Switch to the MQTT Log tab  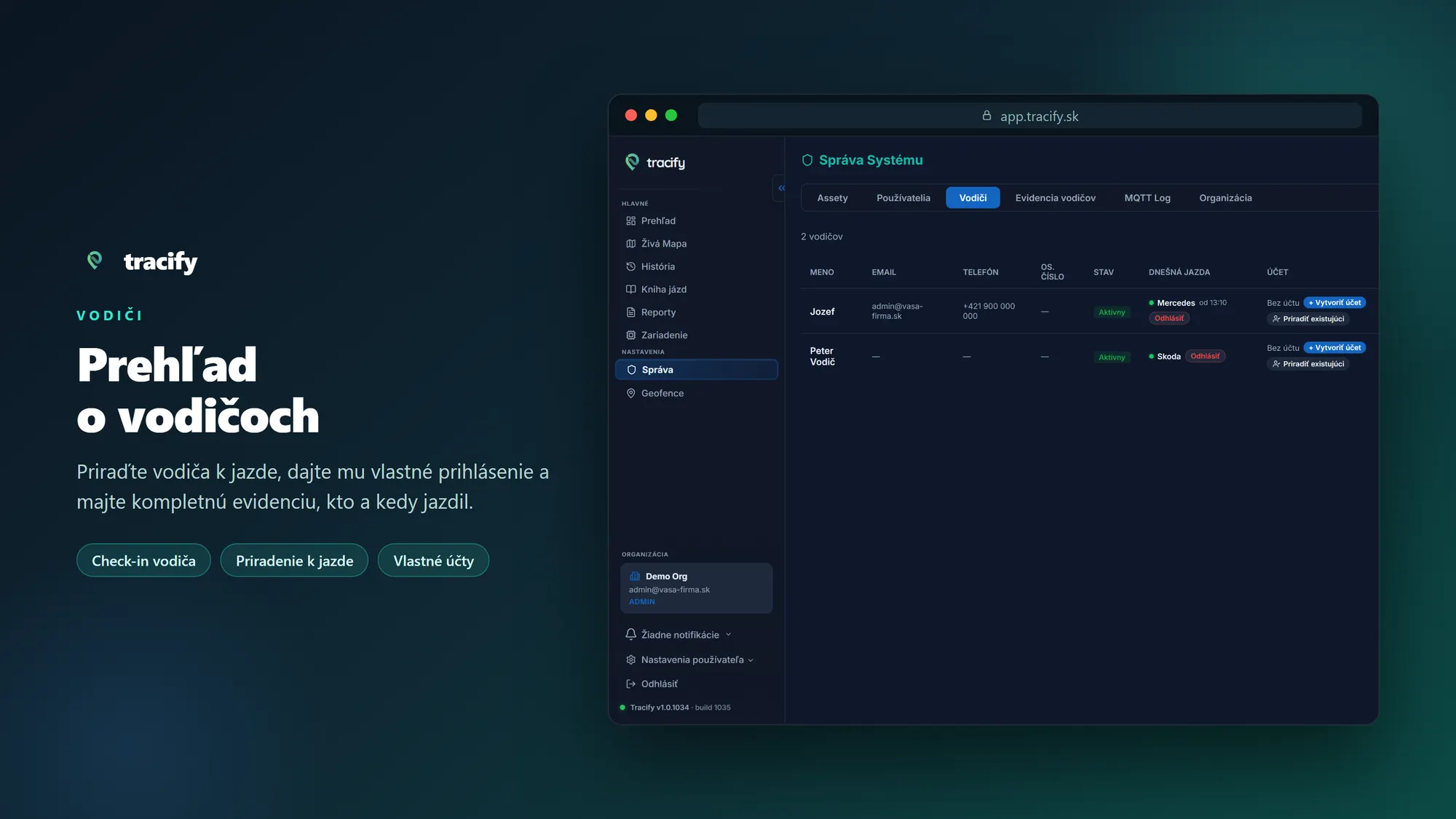[x=1147, y=198]
